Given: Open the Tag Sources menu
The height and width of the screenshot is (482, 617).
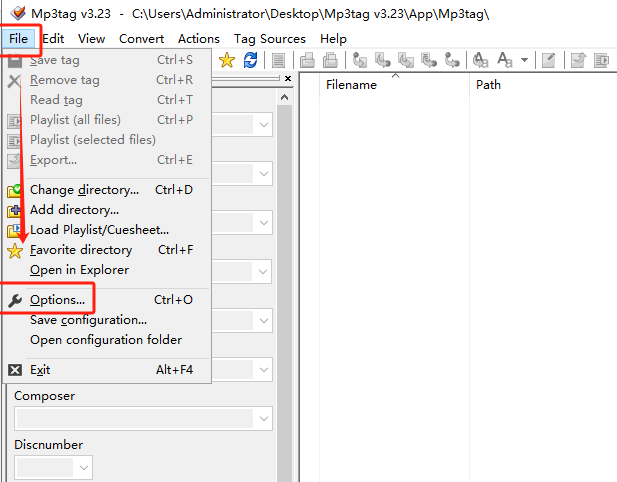Looking at the screenshot, I should [x=270, y=39].
